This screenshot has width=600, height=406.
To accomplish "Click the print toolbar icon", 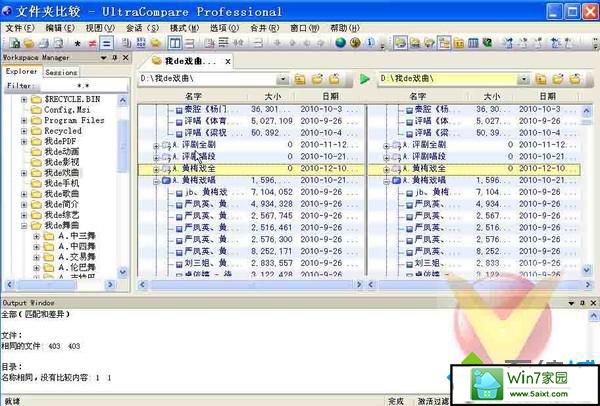I will coord(43,43).
